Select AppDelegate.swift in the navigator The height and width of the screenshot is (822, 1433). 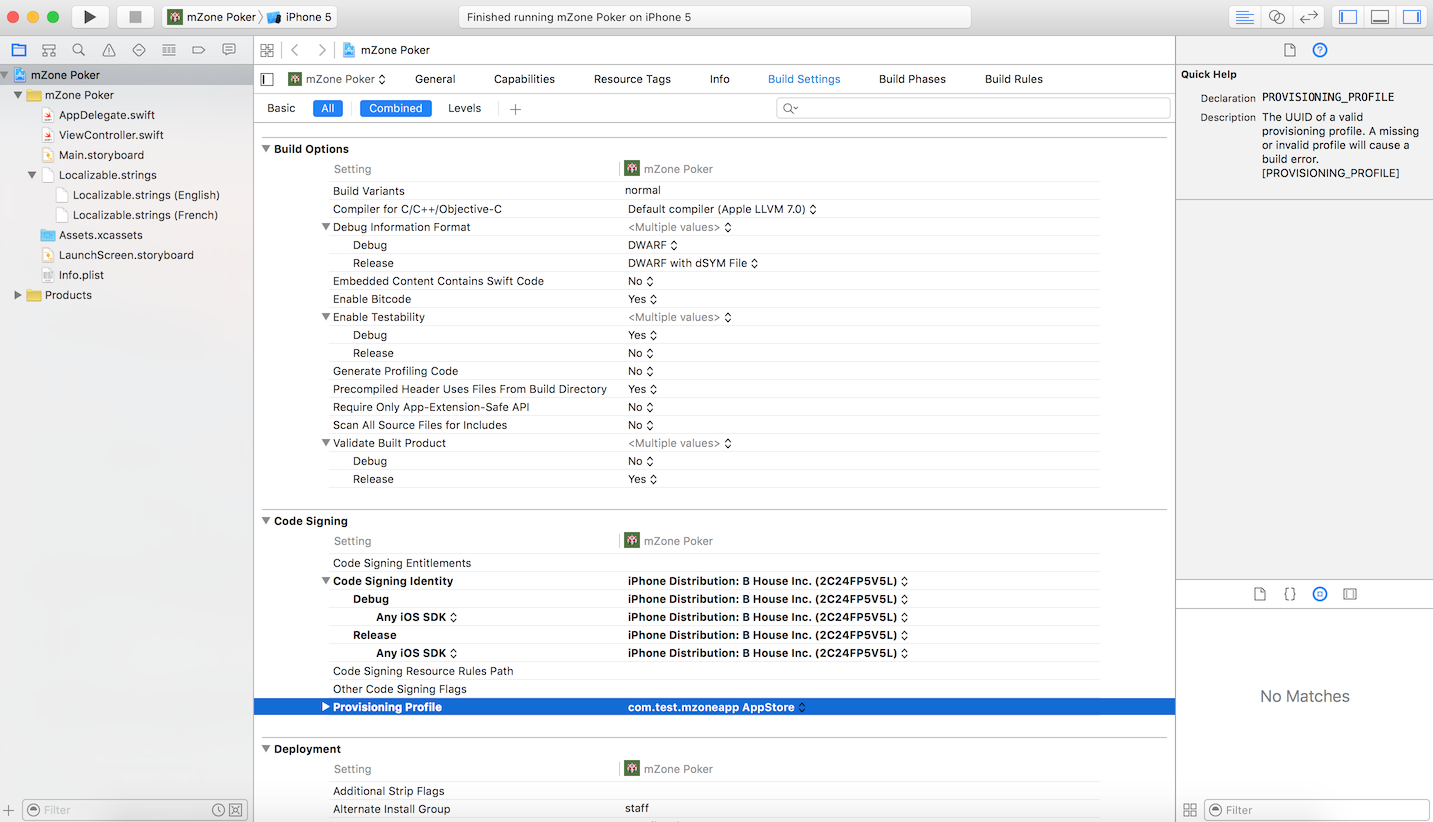(x=106, y=115)
